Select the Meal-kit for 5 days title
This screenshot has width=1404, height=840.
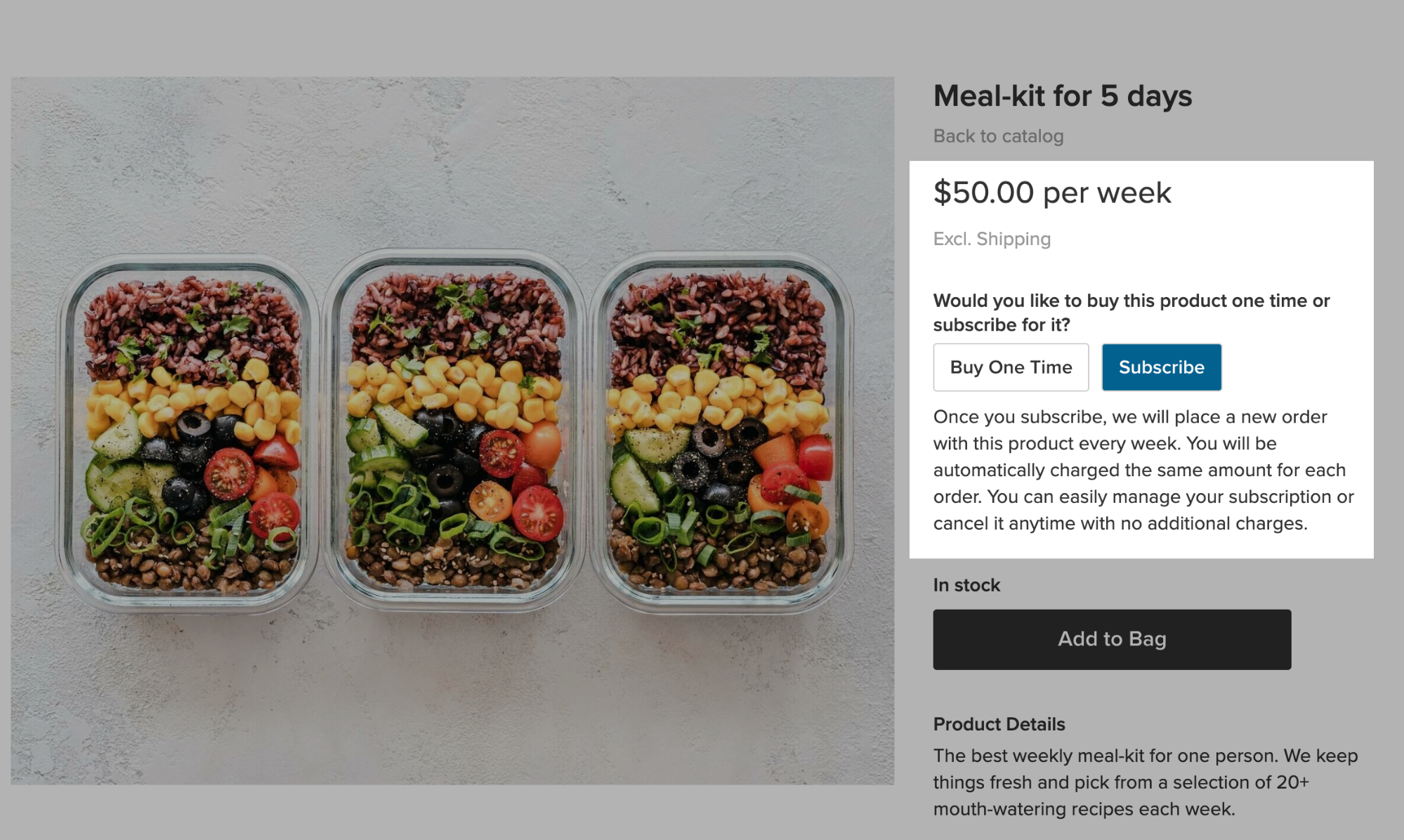(1062, 96)
